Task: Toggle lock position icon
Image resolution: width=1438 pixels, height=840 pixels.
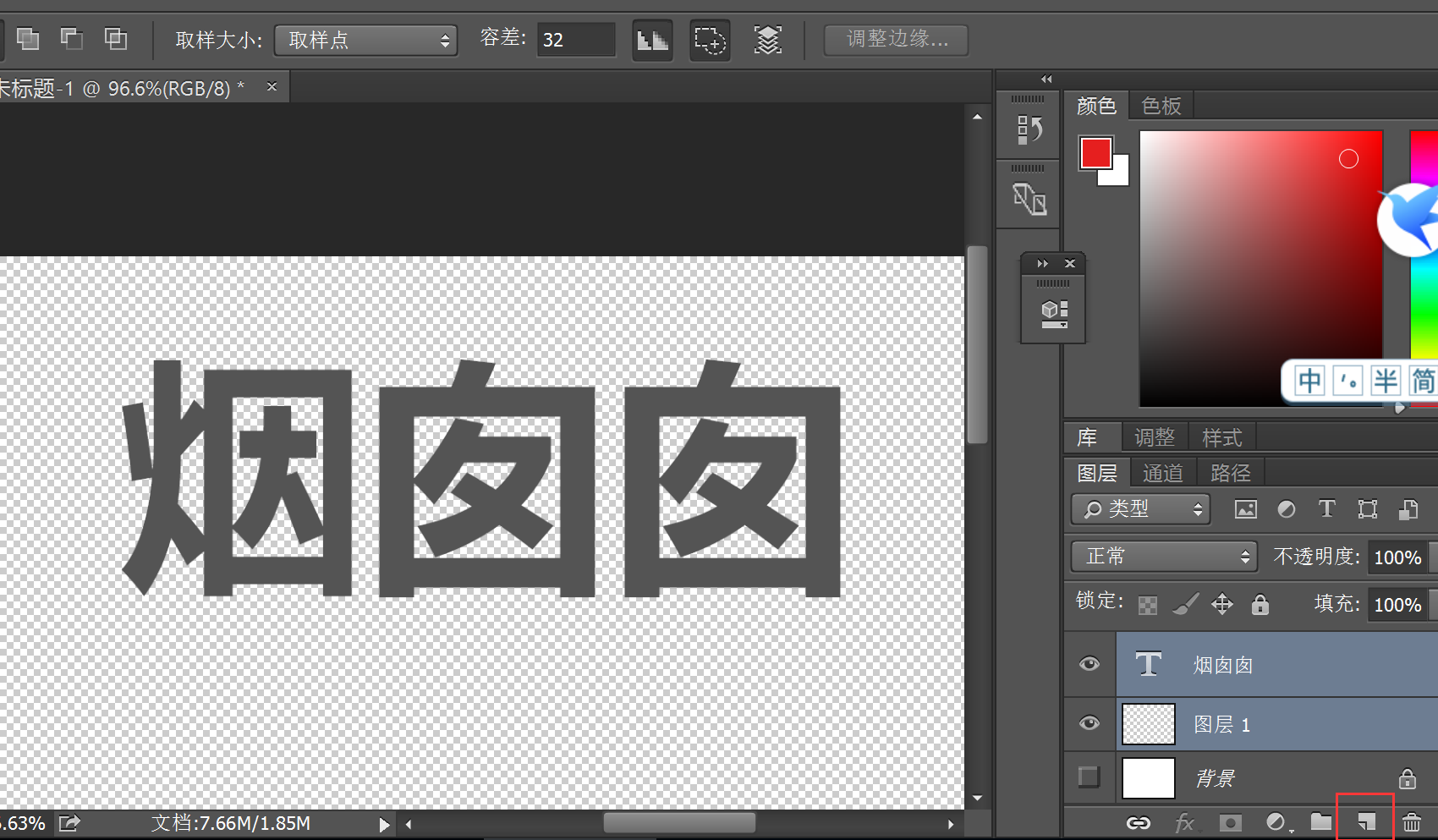Action: pos(1222,604)
